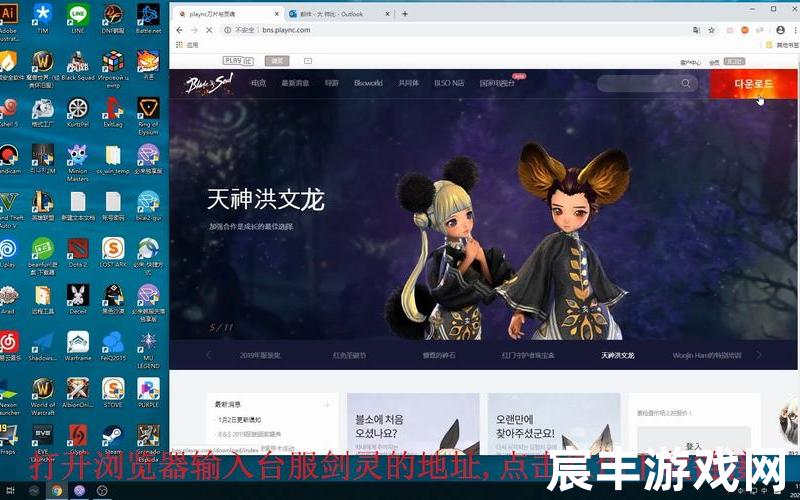Select the Rubik's cube desktop icon
This screenshot has width=800, height=500.
[x=113, y=65]
